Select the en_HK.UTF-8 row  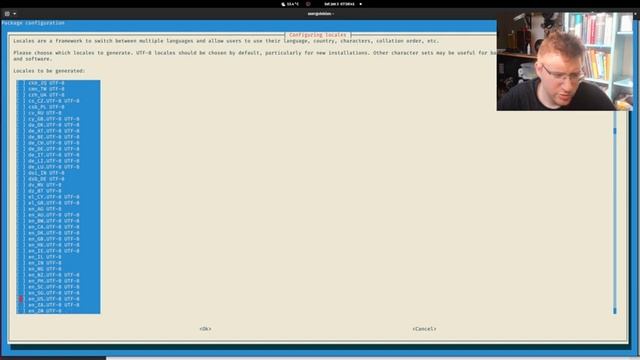58,245
